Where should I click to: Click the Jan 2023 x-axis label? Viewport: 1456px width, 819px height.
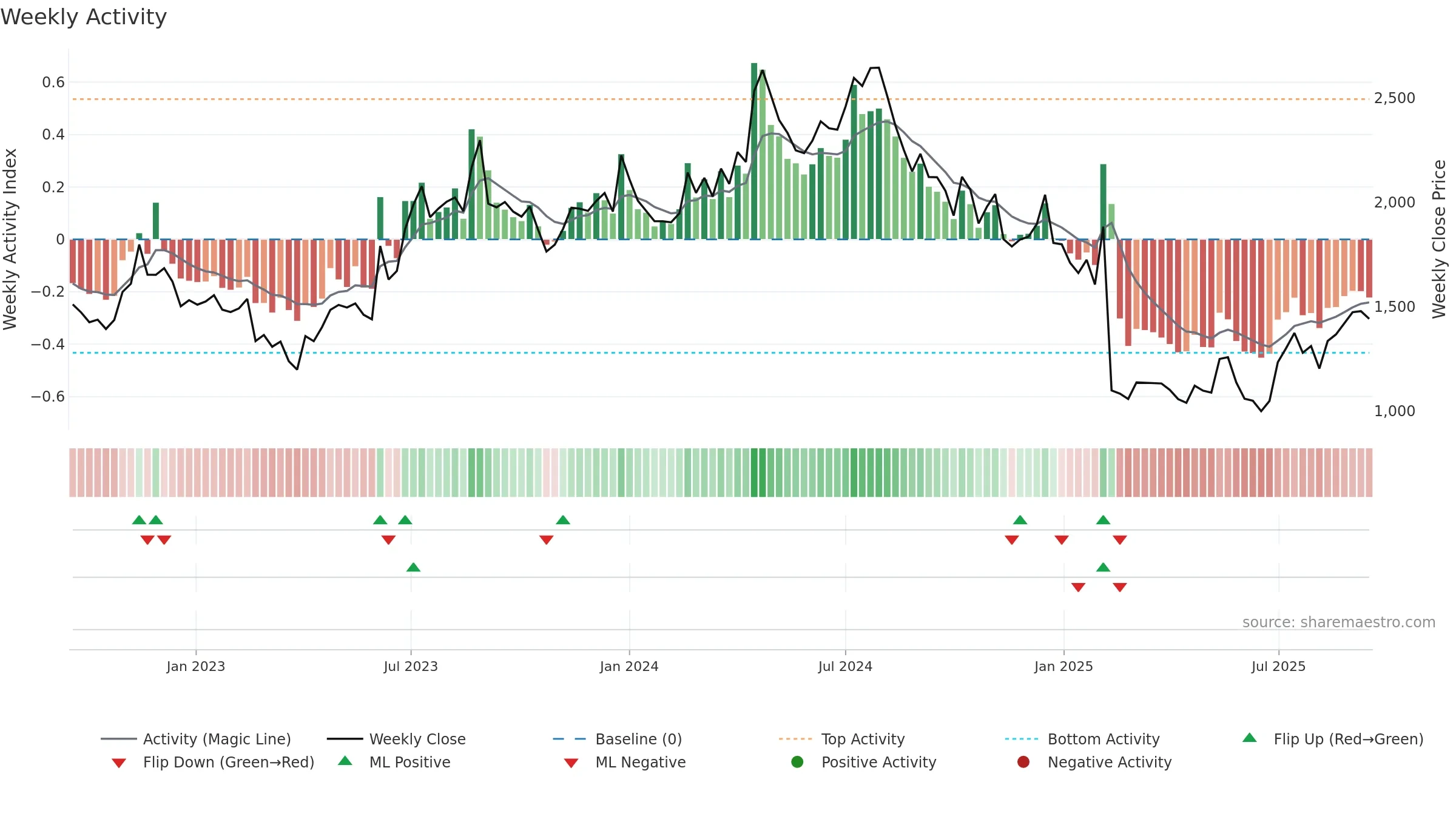point(196,667)
